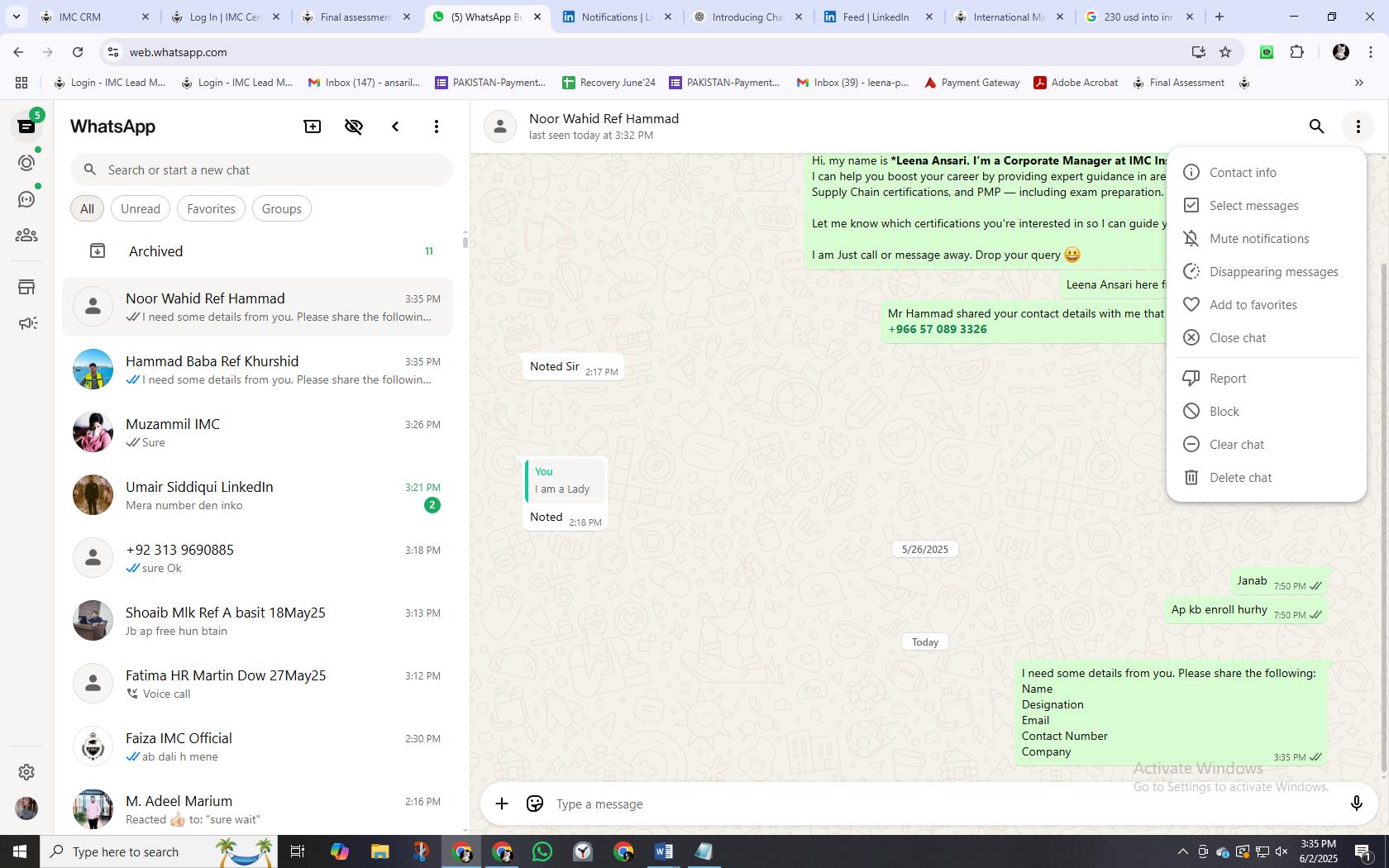Open business tools storefront icon in sidebar

click(26, 287)
